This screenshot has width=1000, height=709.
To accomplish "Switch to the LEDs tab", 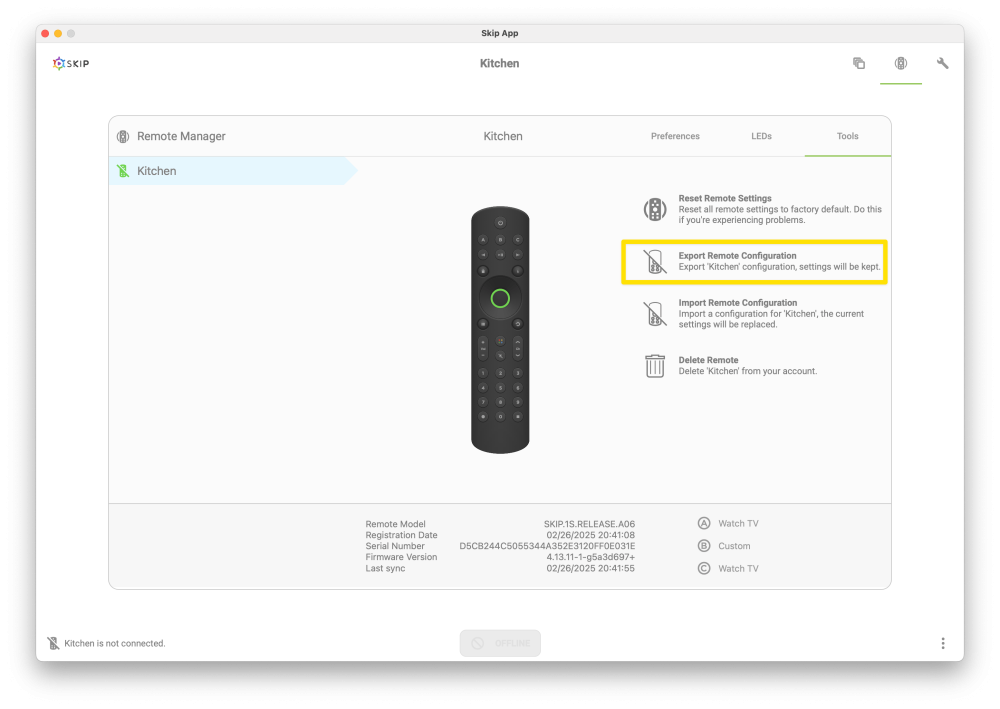I will point(761,136).
